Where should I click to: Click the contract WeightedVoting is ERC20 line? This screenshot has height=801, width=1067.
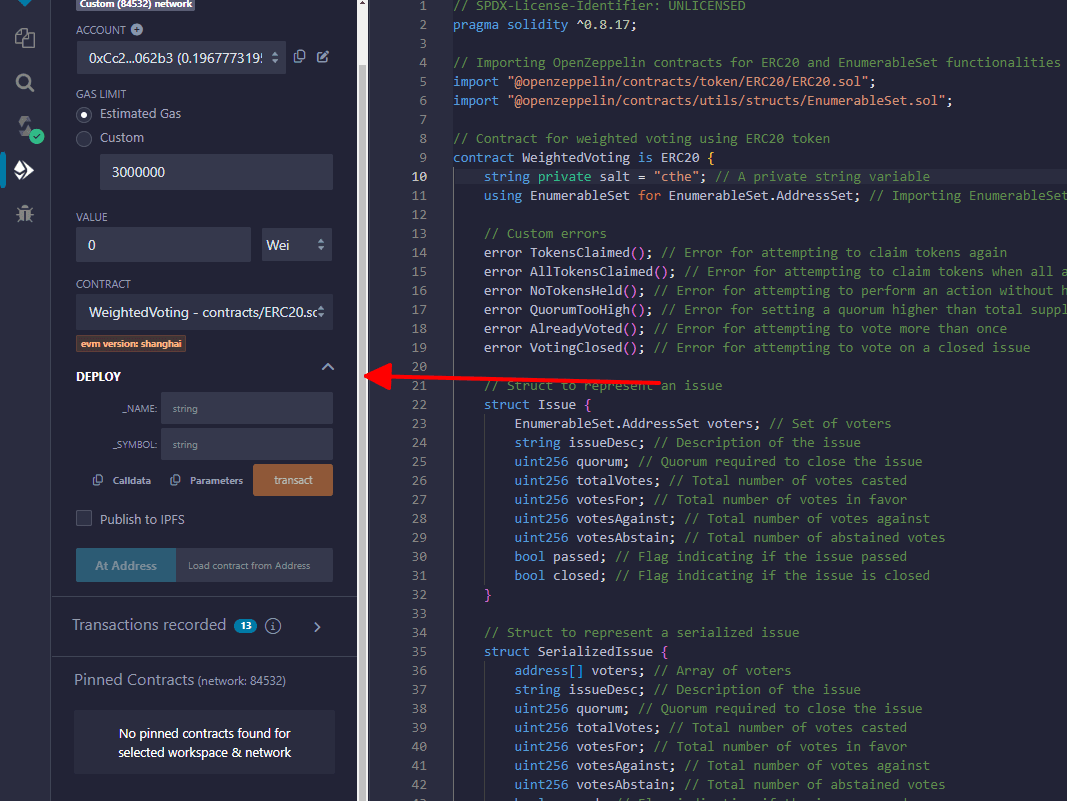[x=584, y=158]
